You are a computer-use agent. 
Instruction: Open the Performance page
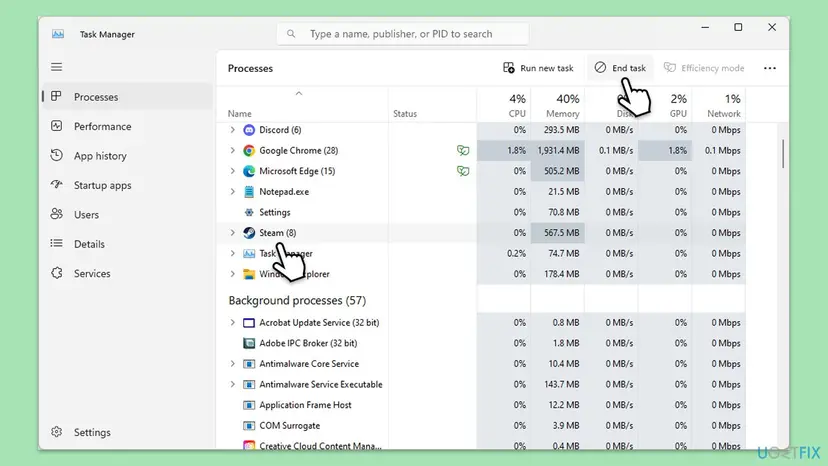point(128,126)
